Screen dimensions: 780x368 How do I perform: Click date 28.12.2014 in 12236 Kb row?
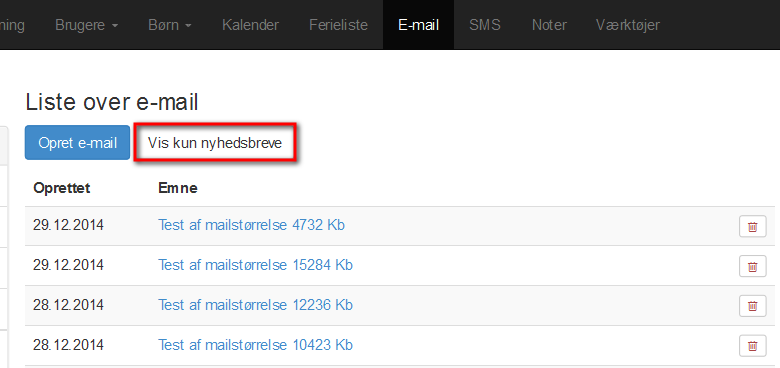68,305
